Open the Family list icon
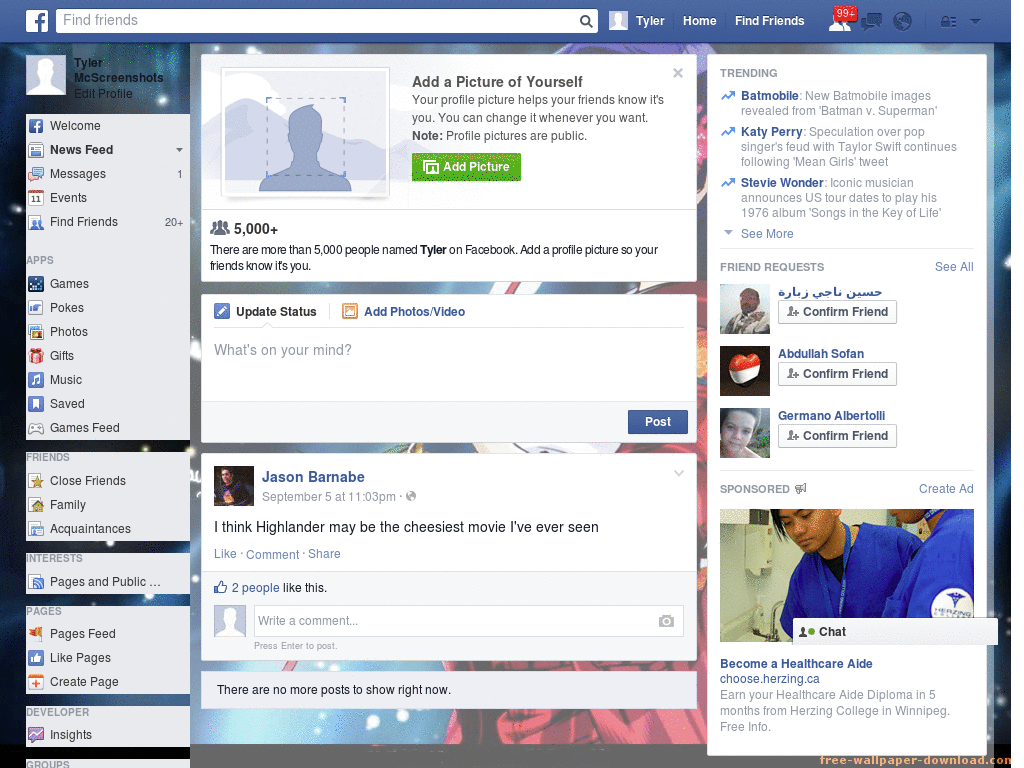 [x=36, y=505]
